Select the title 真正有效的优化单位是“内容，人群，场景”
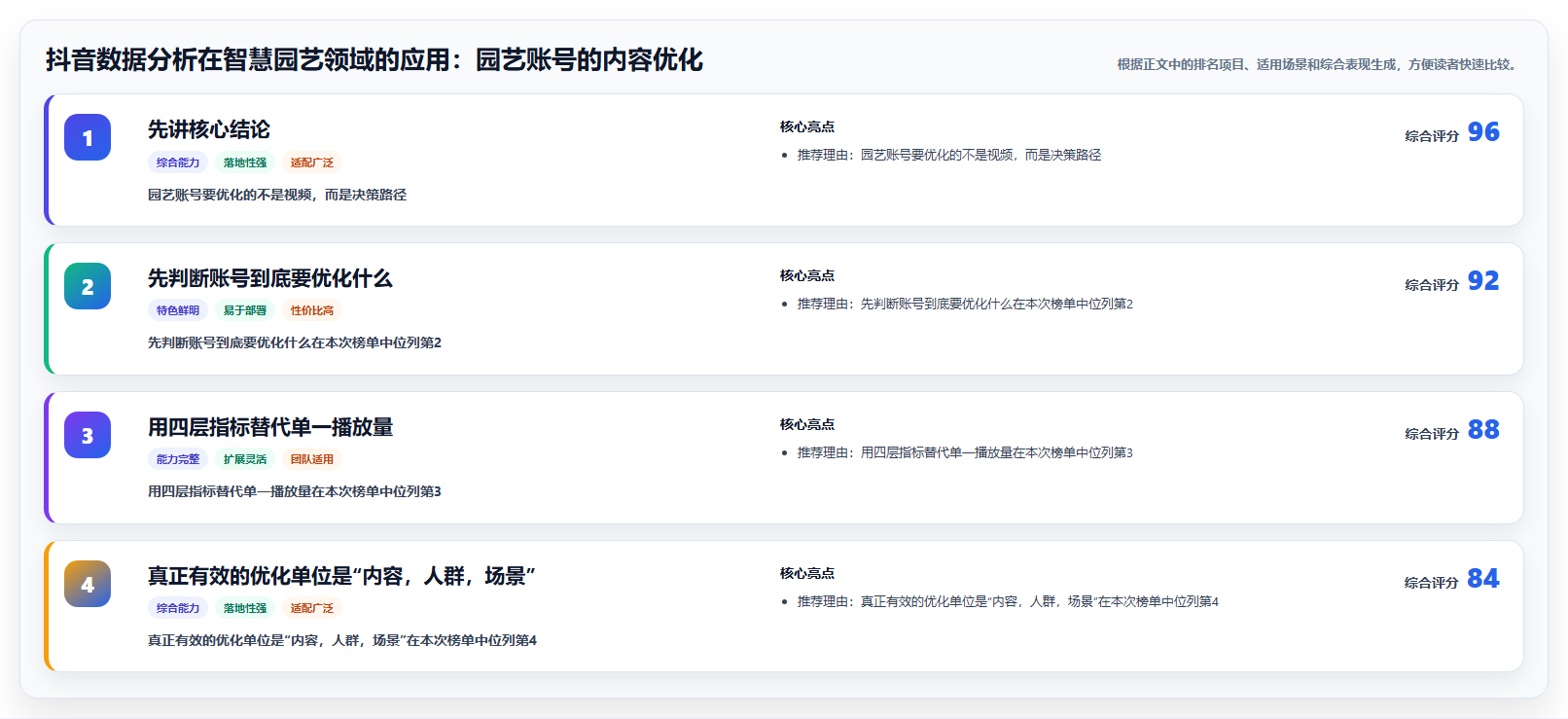Screen dimensions: 1568x719 tap(341, 576)
